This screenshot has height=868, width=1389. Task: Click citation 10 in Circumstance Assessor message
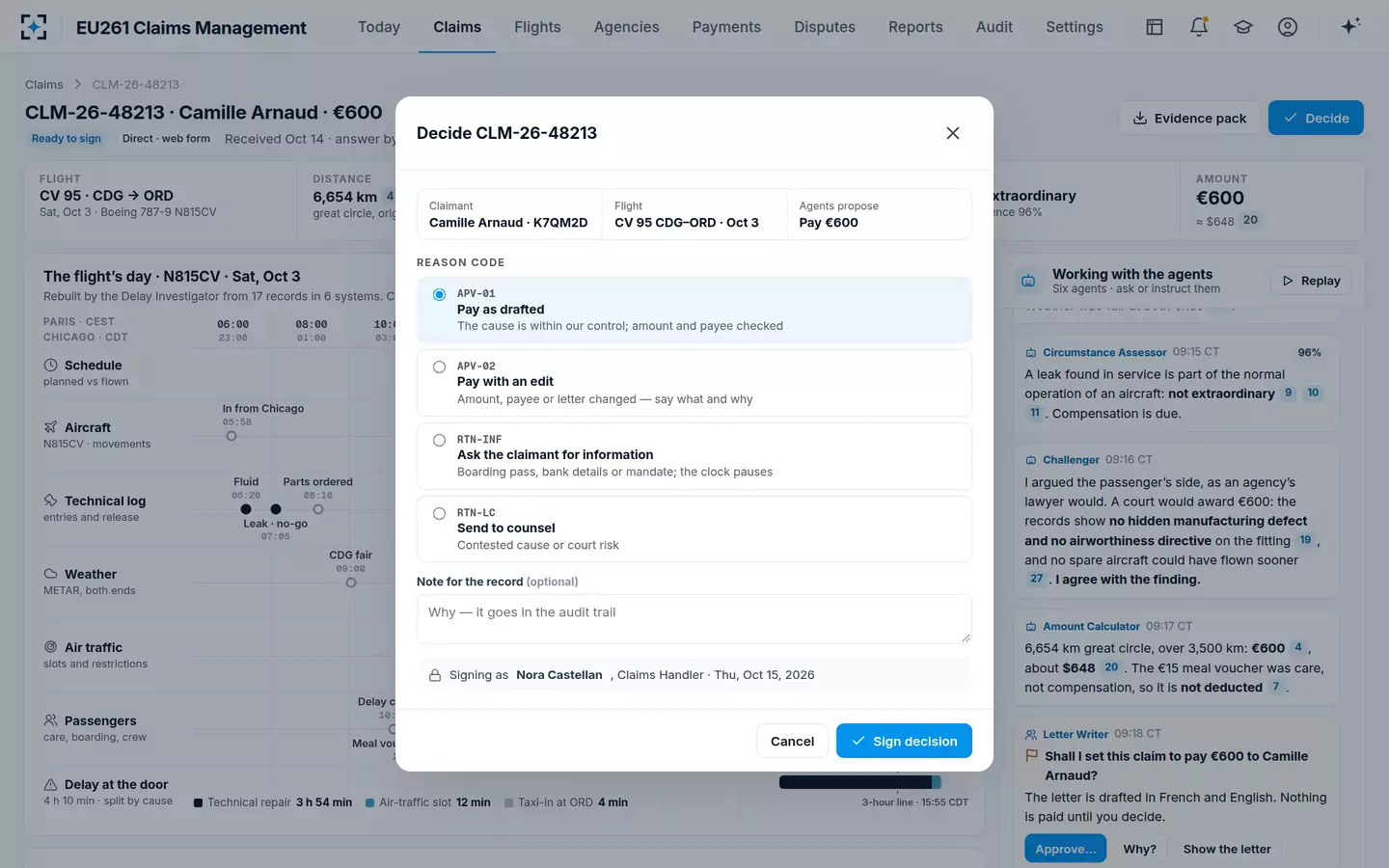coord(1313,393)
